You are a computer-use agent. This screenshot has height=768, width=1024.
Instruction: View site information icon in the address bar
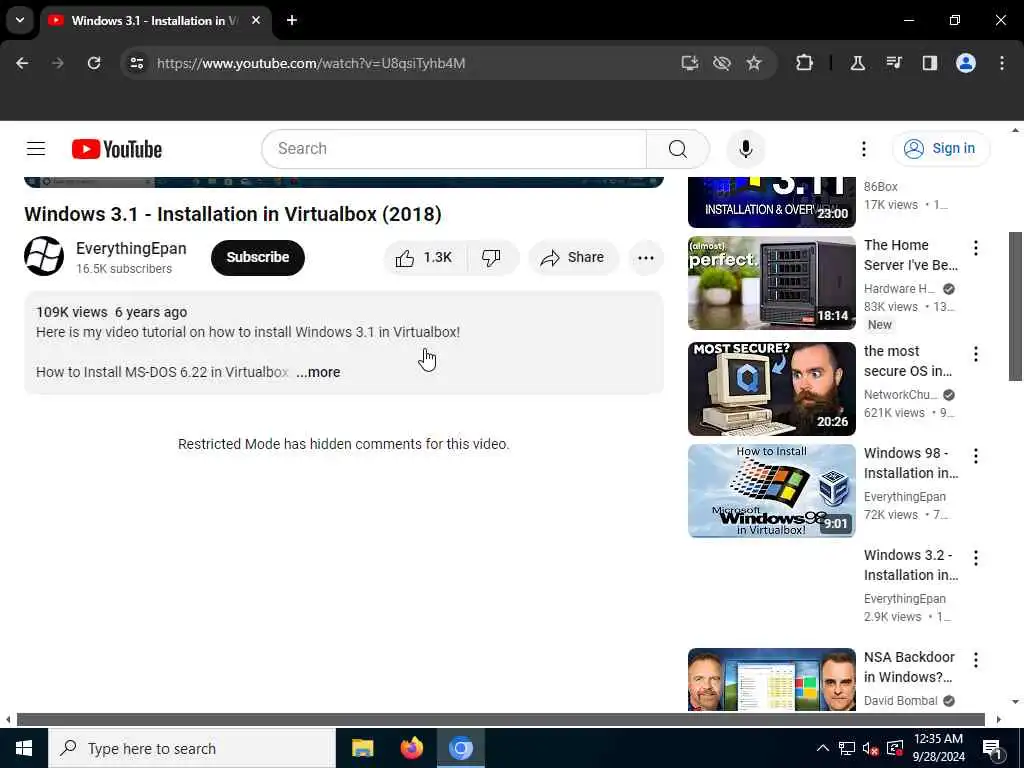[x=136, y=63]
